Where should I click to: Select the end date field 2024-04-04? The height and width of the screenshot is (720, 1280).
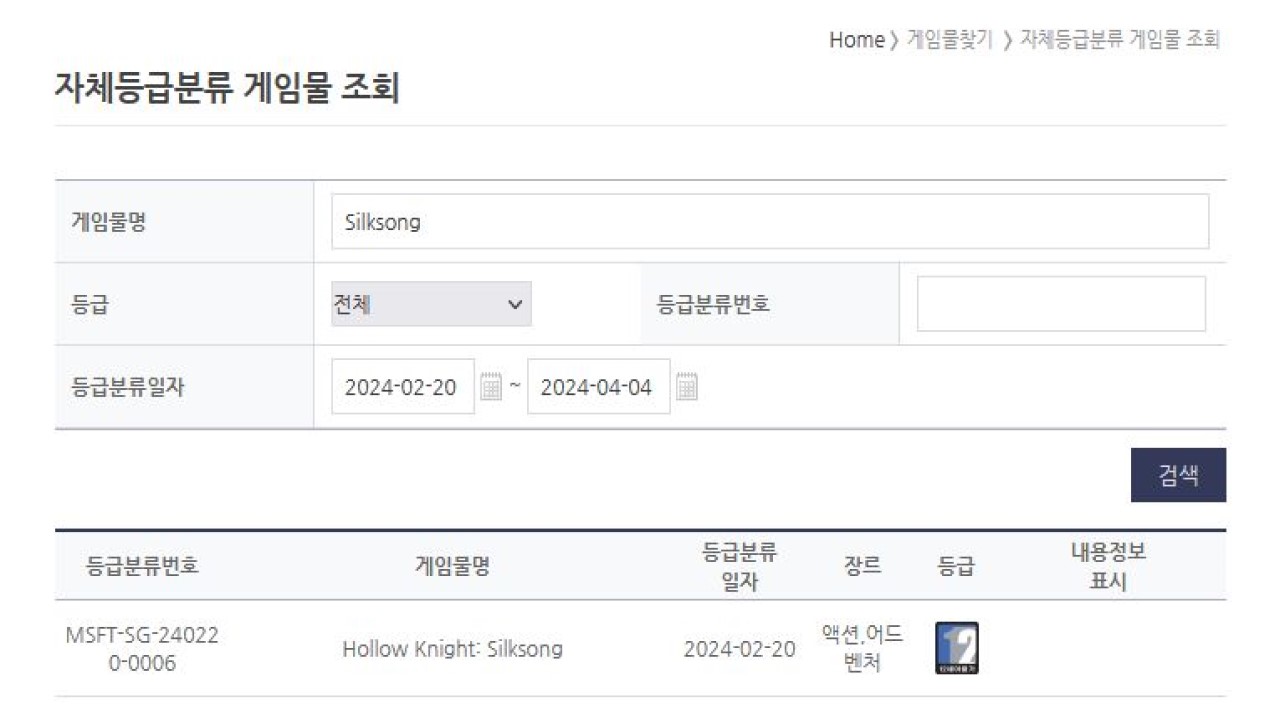coord(598,386)
